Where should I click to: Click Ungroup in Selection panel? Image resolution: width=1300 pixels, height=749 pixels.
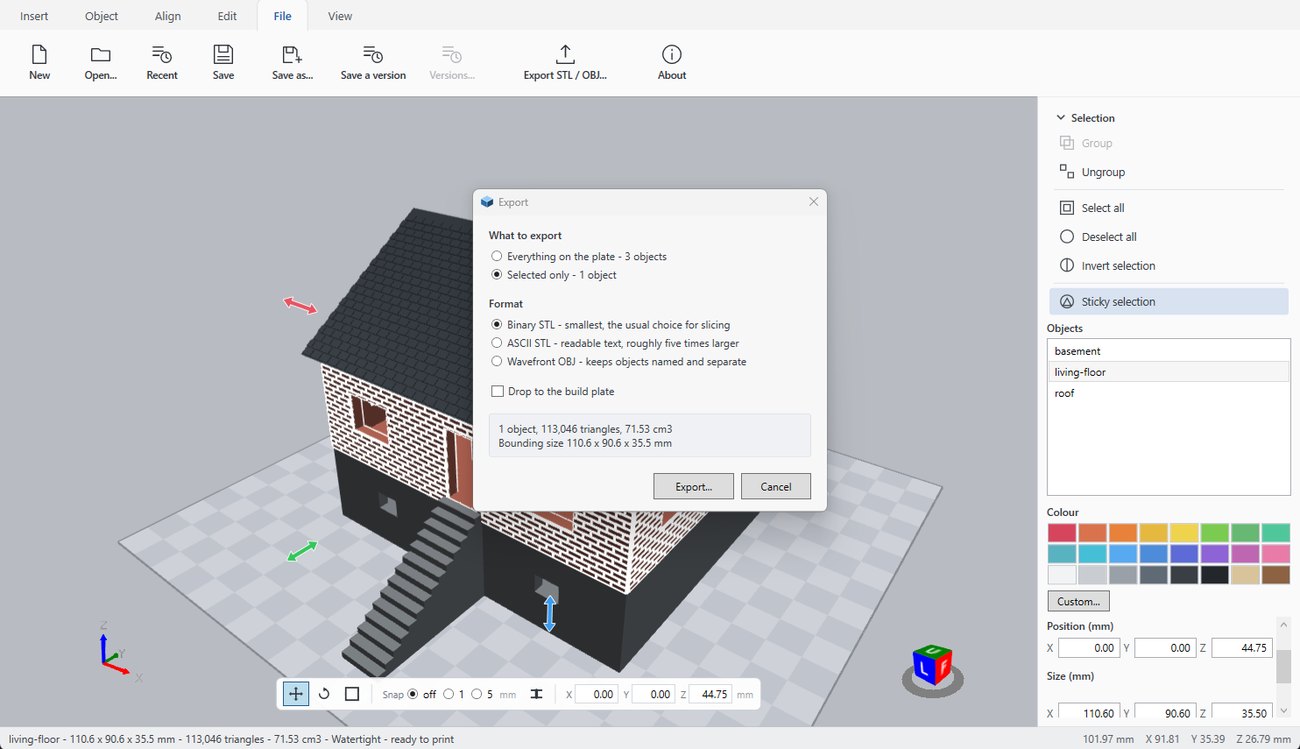pyautogui.click(x=1103, y=172)
